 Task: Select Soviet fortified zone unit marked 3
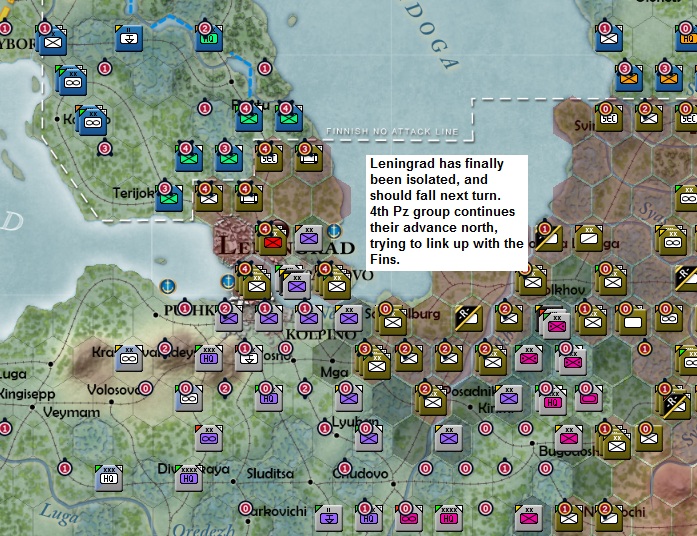coord(308,158)
